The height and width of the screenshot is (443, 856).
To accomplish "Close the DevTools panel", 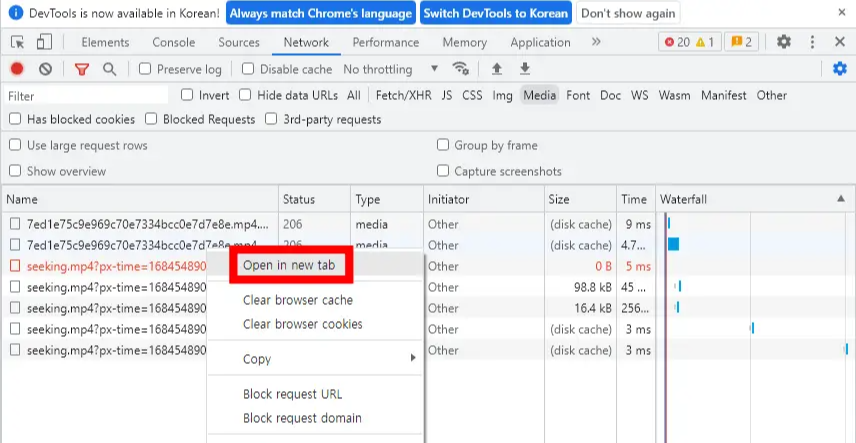I will pos(840,42).
